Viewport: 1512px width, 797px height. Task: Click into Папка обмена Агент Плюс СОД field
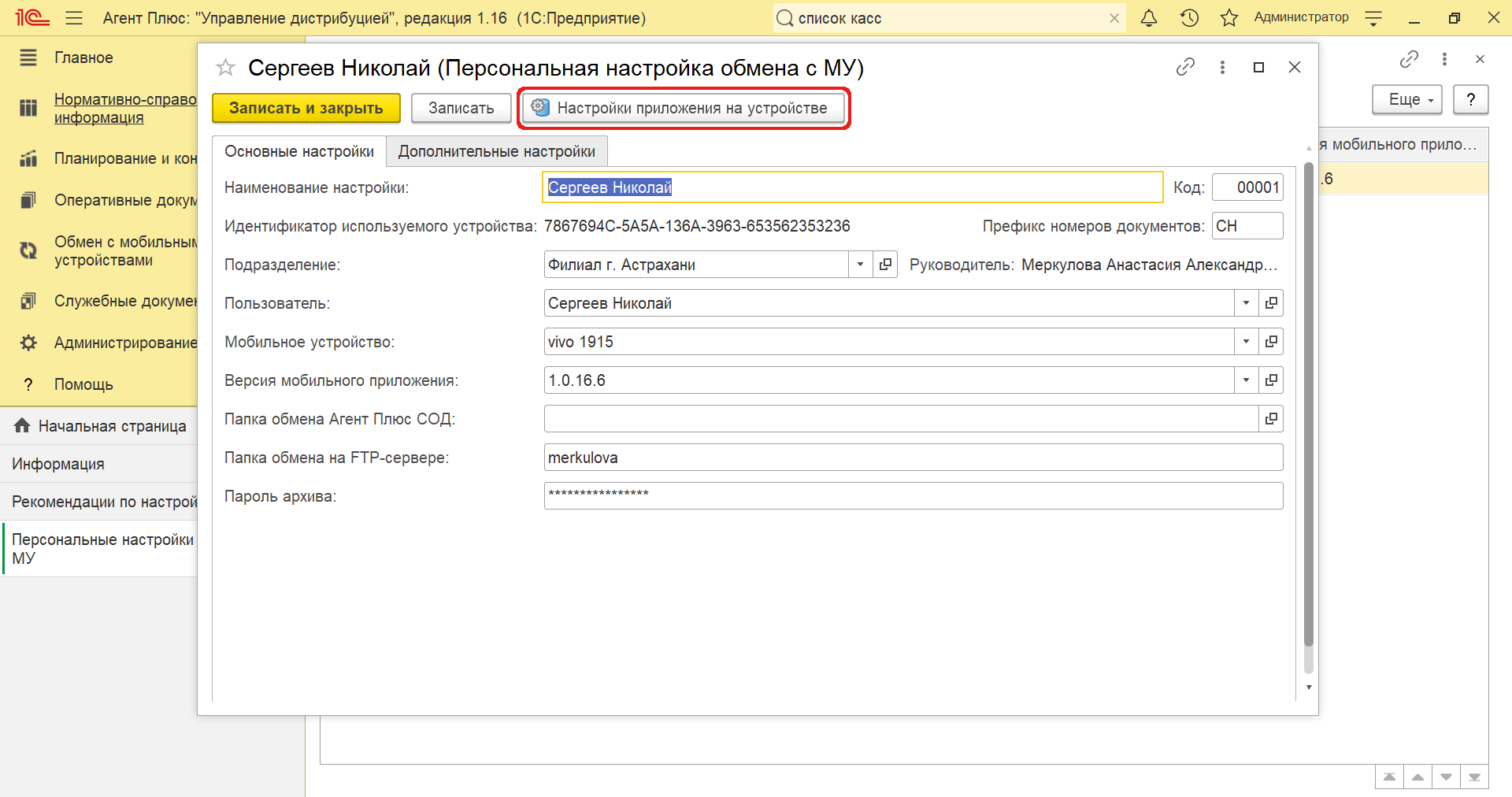point(901,419)
